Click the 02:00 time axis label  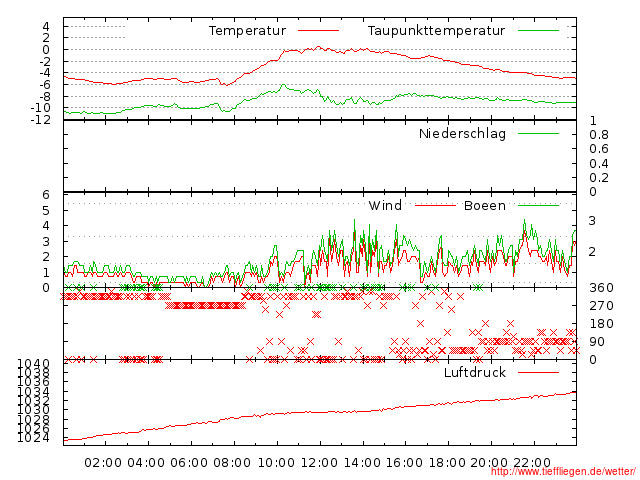point(103,462)
